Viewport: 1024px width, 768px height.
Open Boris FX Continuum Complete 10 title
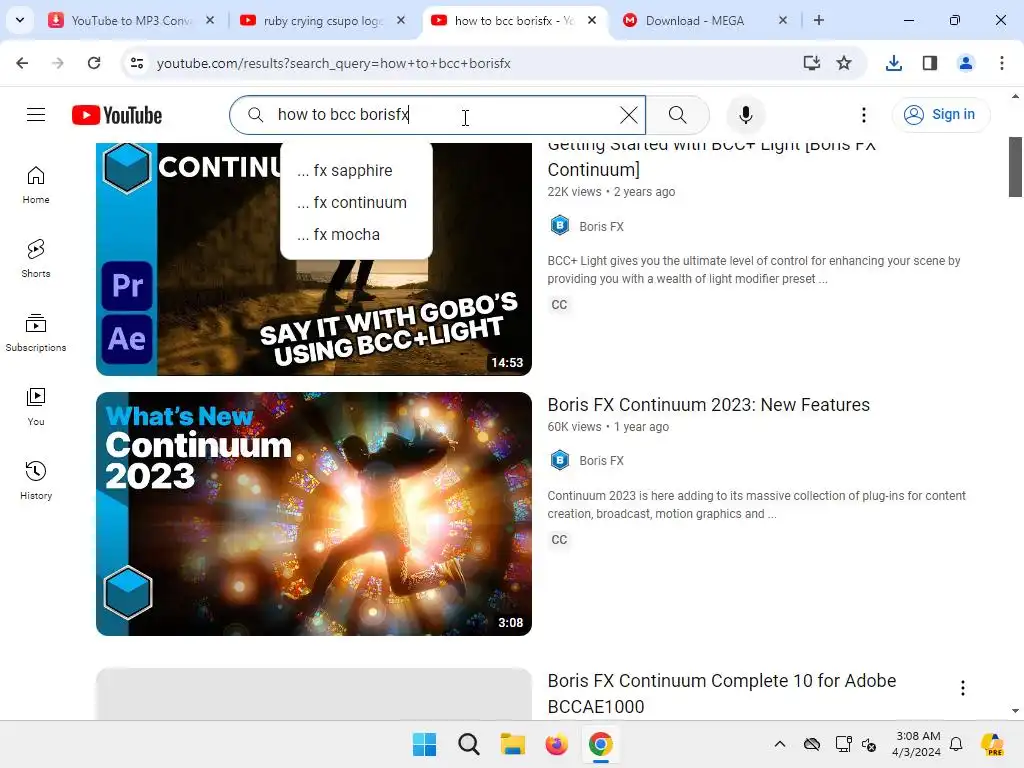(x=721, y=694)
